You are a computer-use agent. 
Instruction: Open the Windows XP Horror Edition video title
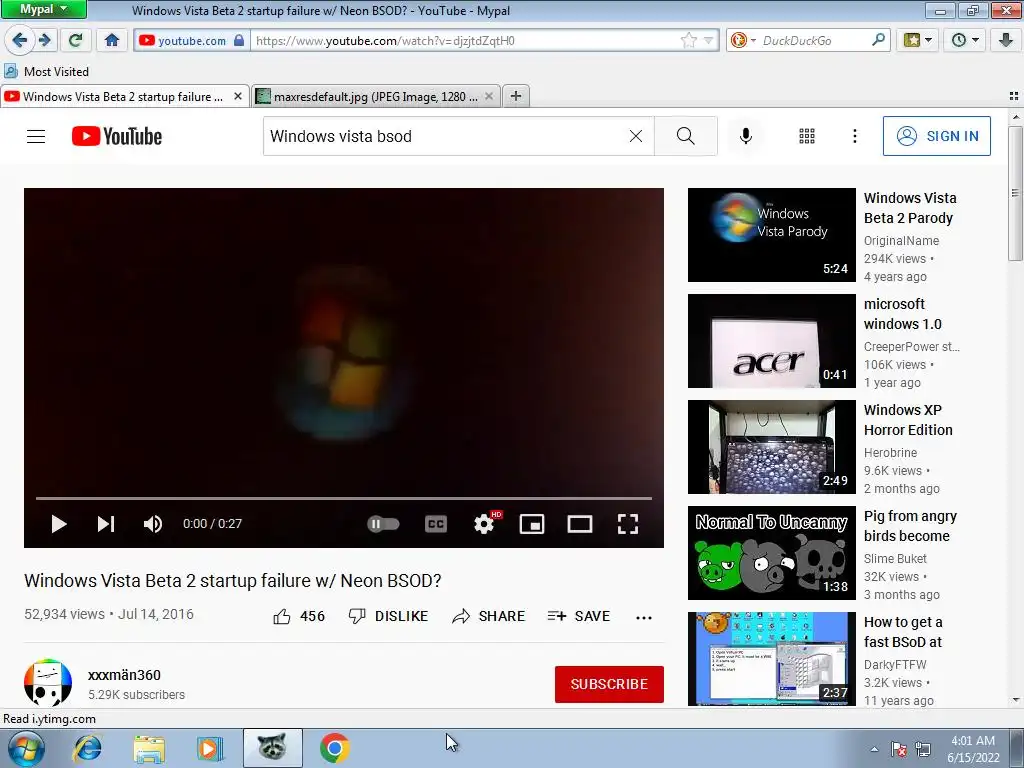908,420
